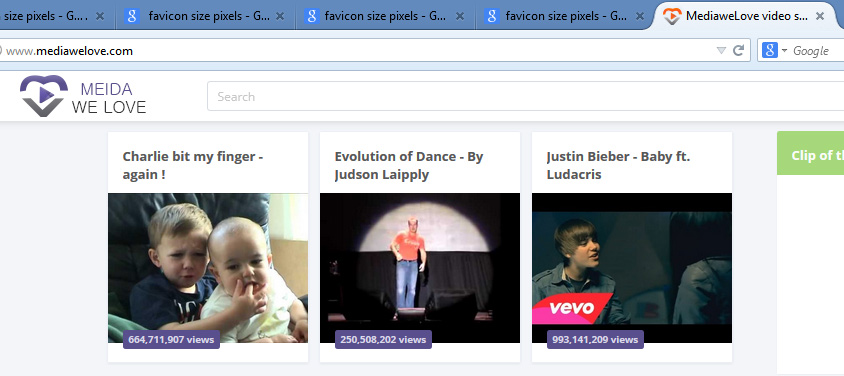Click Justin Bieber - Baby ft. Ludacris title
844x376 pixels.
(x=618, y=165)
